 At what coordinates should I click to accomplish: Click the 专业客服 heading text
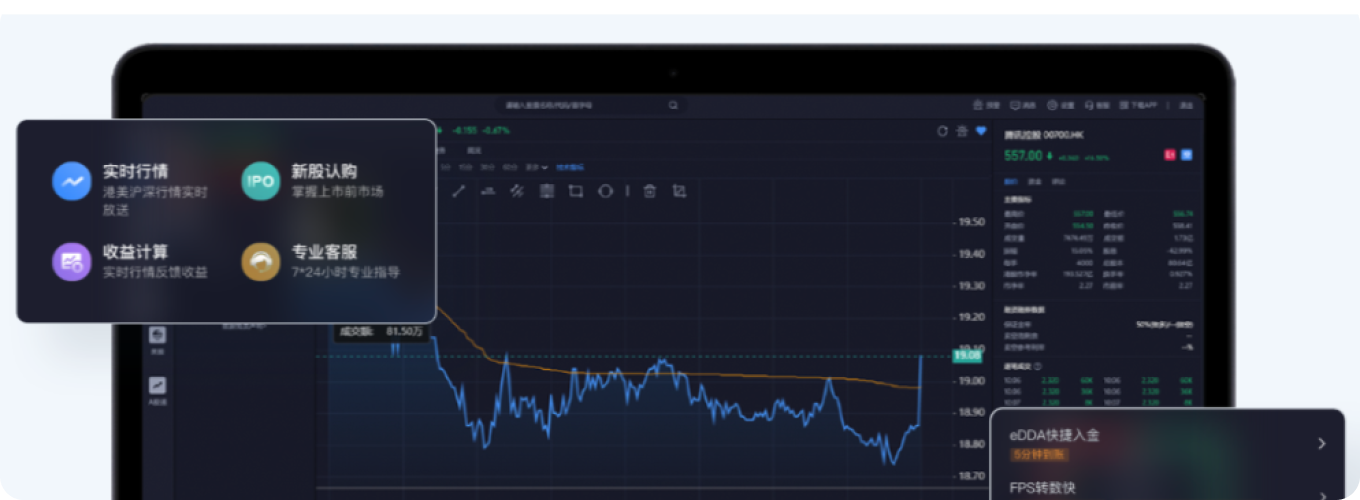click(x=324, y=252)
